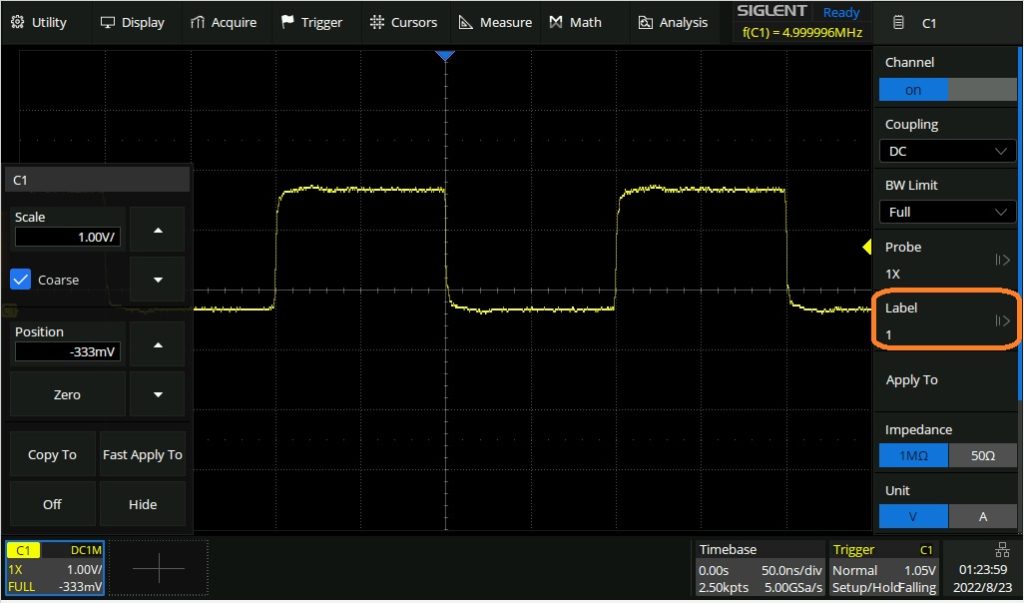Open the Analysis menu
The height and width of the screenshot is (603, 1024).
click(673, 22)
